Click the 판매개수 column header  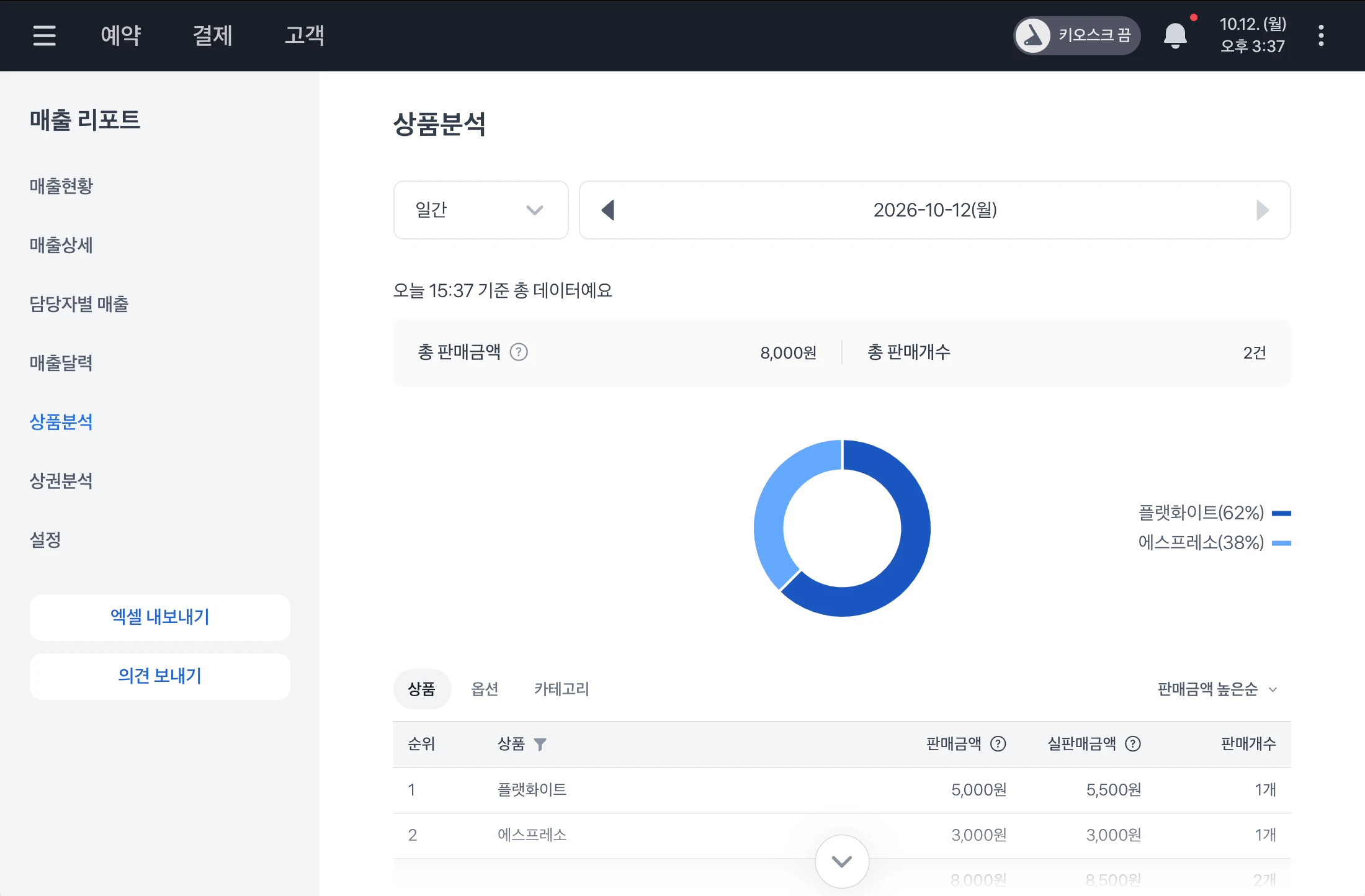(x=1248, y=744)
